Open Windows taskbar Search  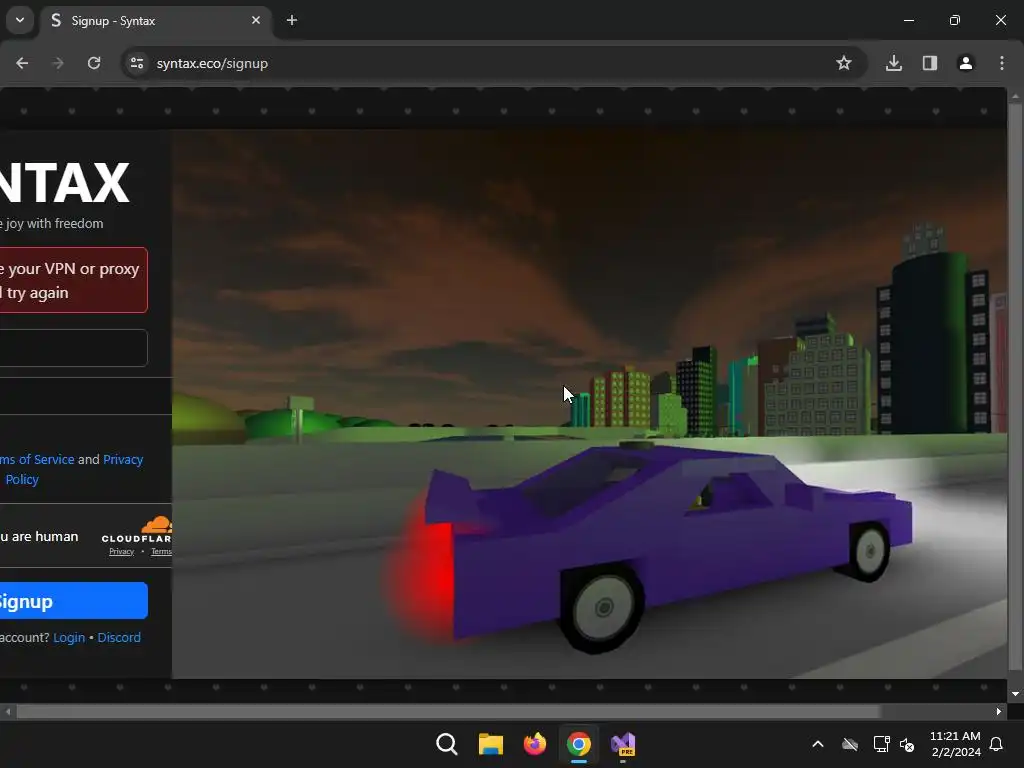coord(447,744)
